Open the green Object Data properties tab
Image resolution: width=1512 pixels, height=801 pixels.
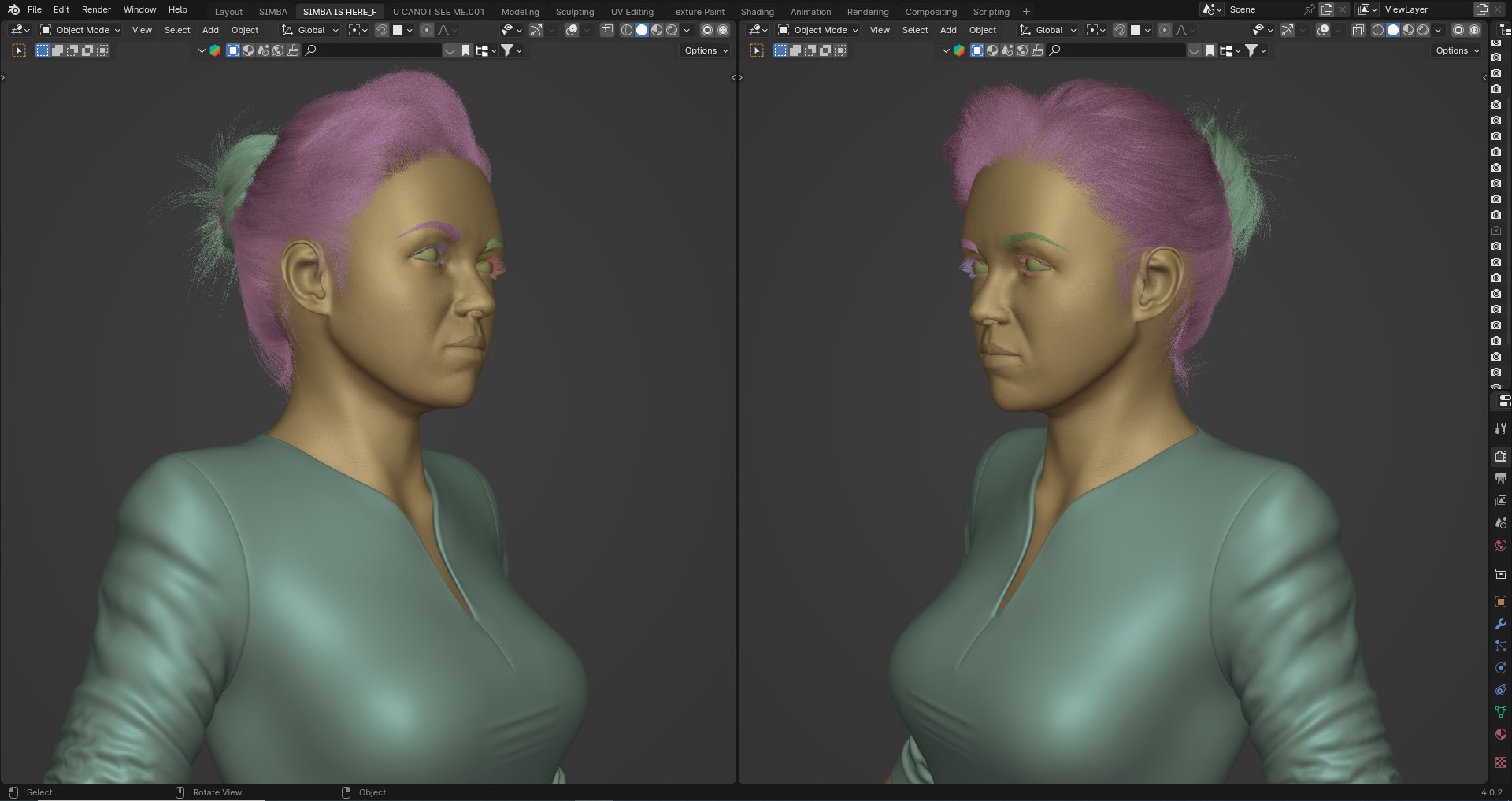[1500, 712]
